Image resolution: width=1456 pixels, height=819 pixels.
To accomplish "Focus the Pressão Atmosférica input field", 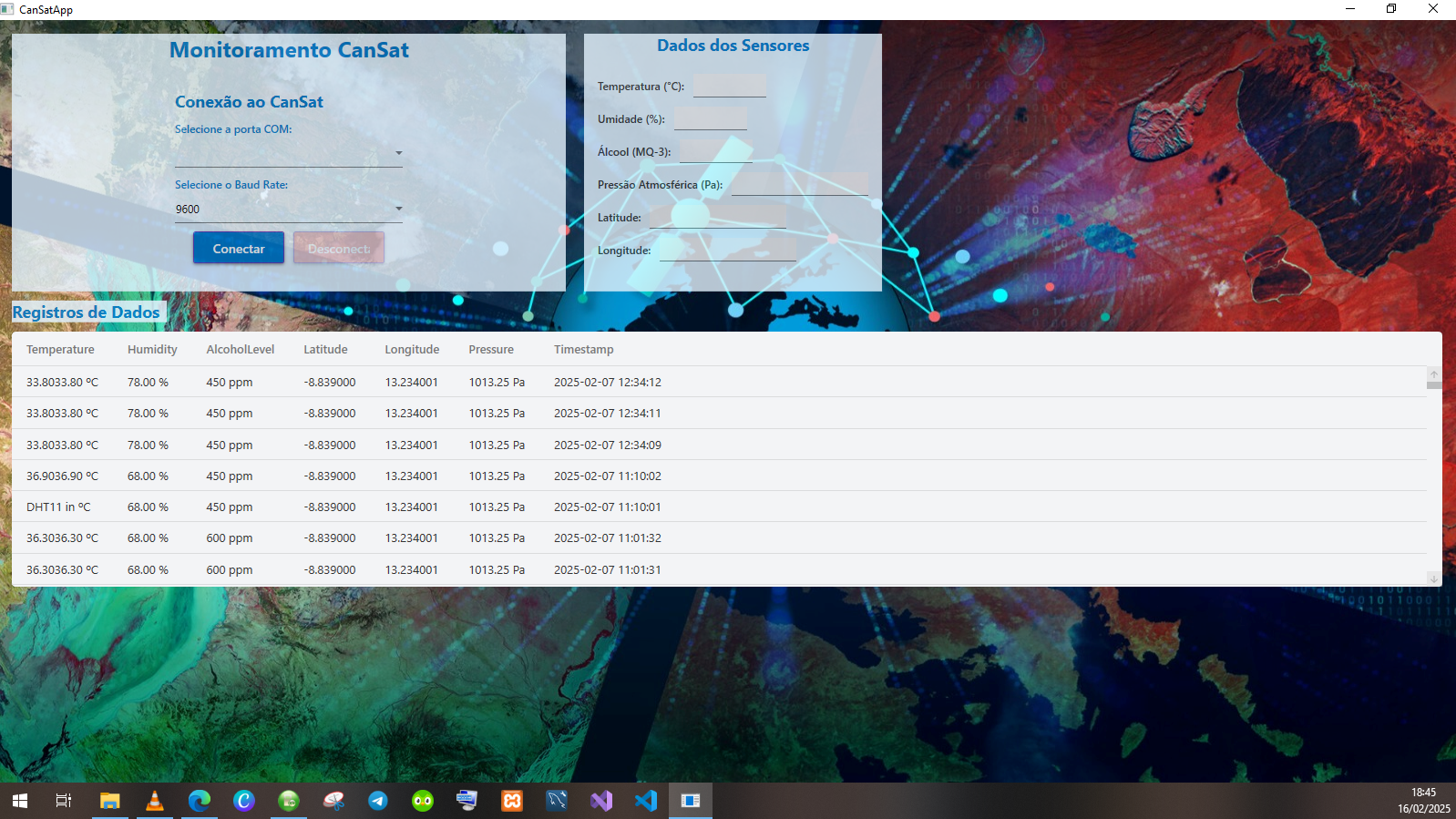I will tap(799, 185).
